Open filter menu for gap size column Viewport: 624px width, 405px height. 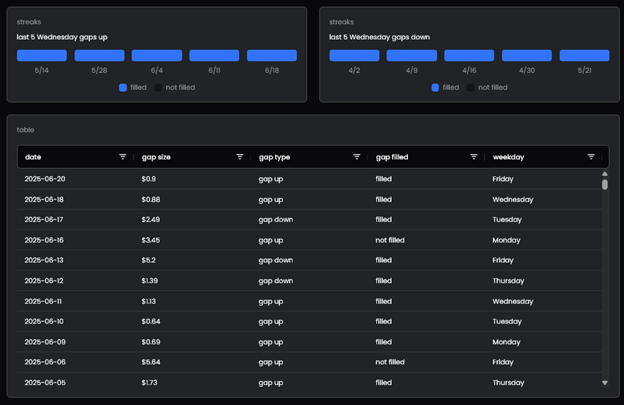click(x=240, y=157)
